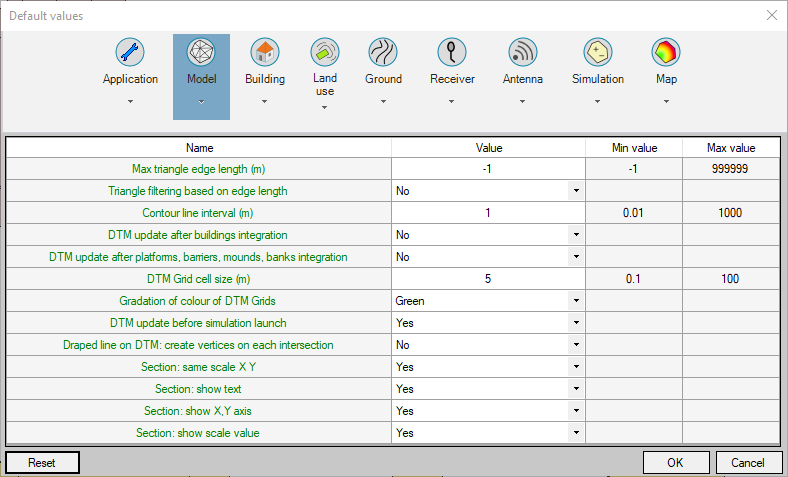Click the Name column header
788x477 pixels.
pos(199,148)
